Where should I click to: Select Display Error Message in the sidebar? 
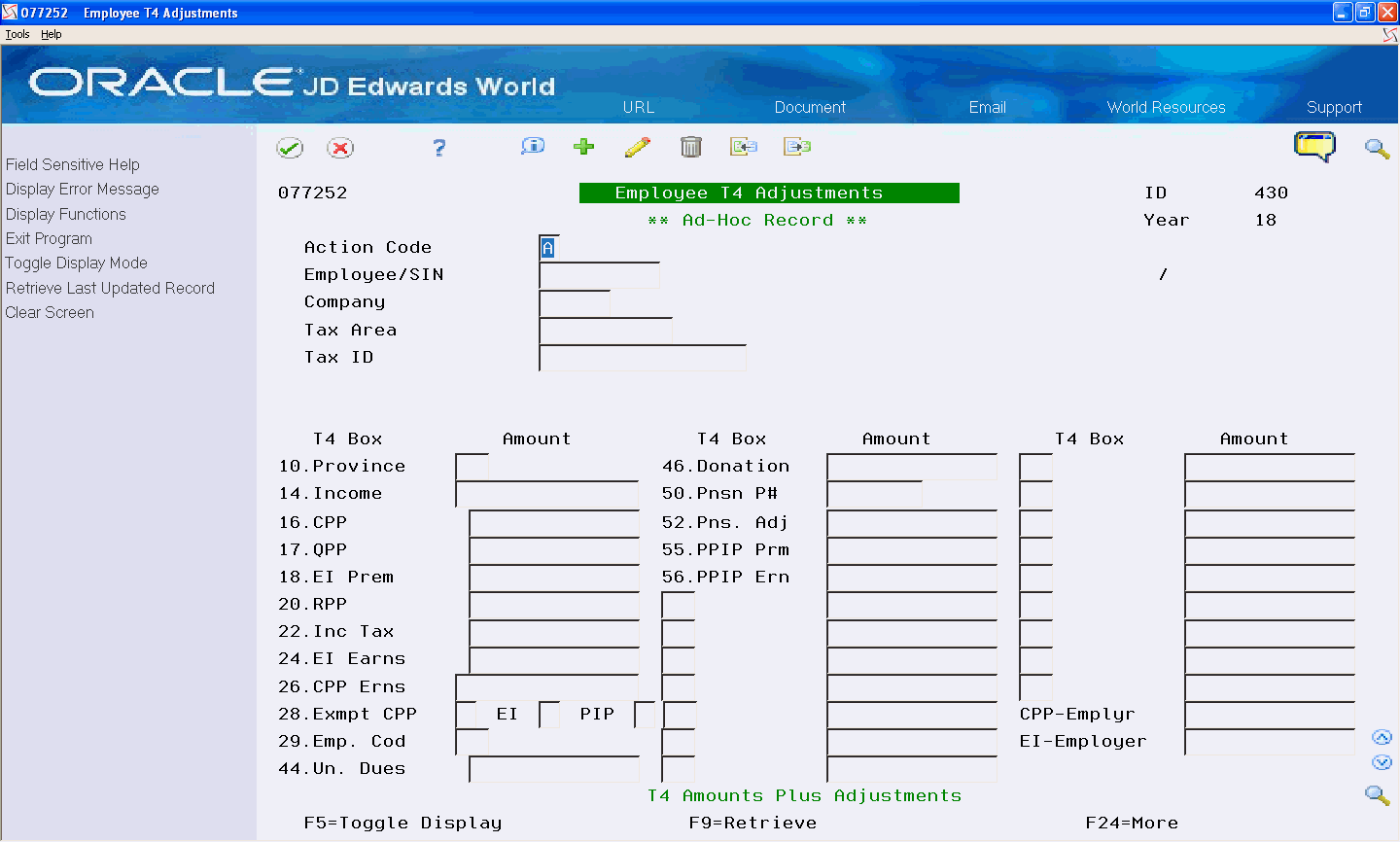tap(83, 189)
